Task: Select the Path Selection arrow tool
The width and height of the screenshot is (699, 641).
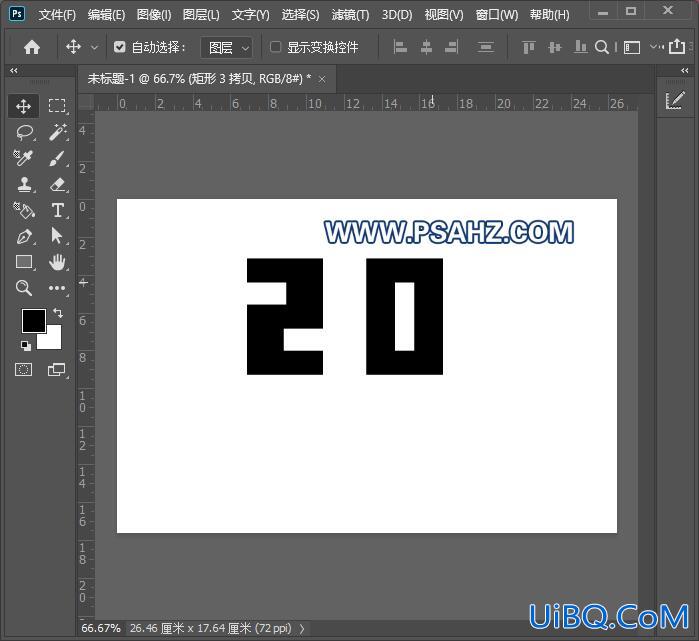Action: tap(57, 236)
